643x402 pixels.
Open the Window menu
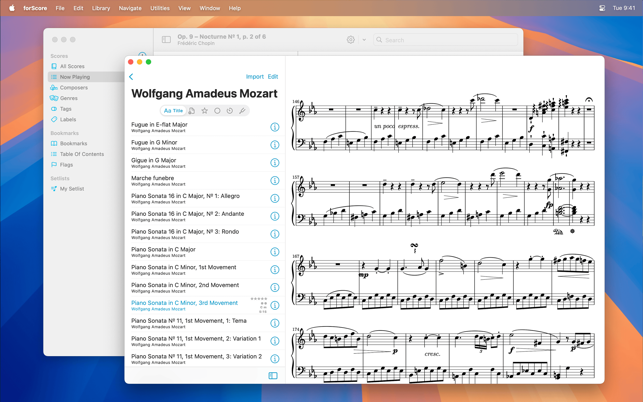point(210,8)
